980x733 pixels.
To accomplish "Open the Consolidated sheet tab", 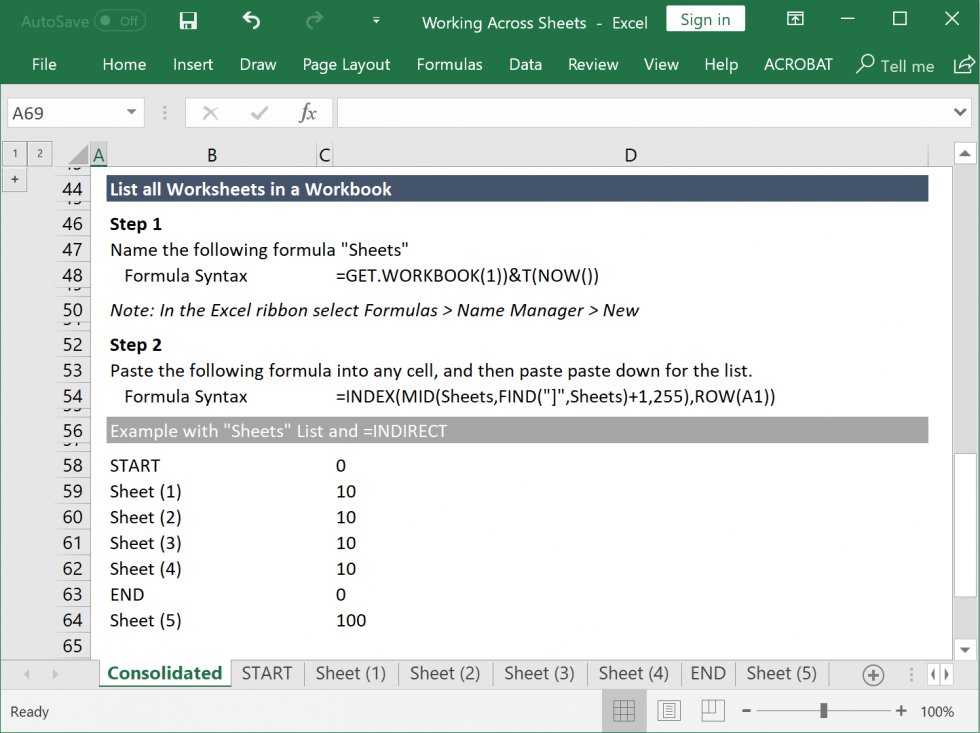I will (x=164, y=673).
